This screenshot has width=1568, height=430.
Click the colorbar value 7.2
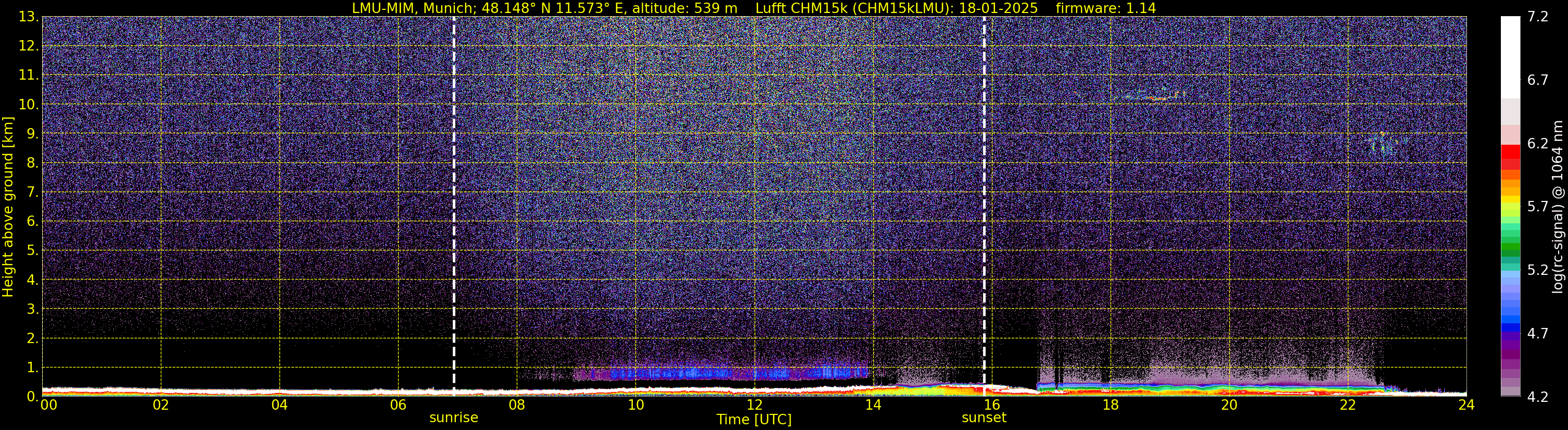(x=1538, y=17)
